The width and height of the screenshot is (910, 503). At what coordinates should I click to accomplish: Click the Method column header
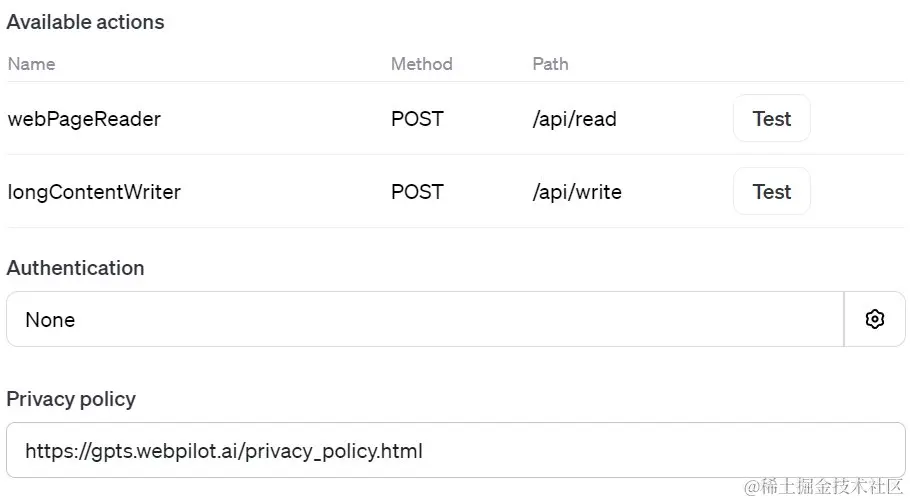click(421, 64)
